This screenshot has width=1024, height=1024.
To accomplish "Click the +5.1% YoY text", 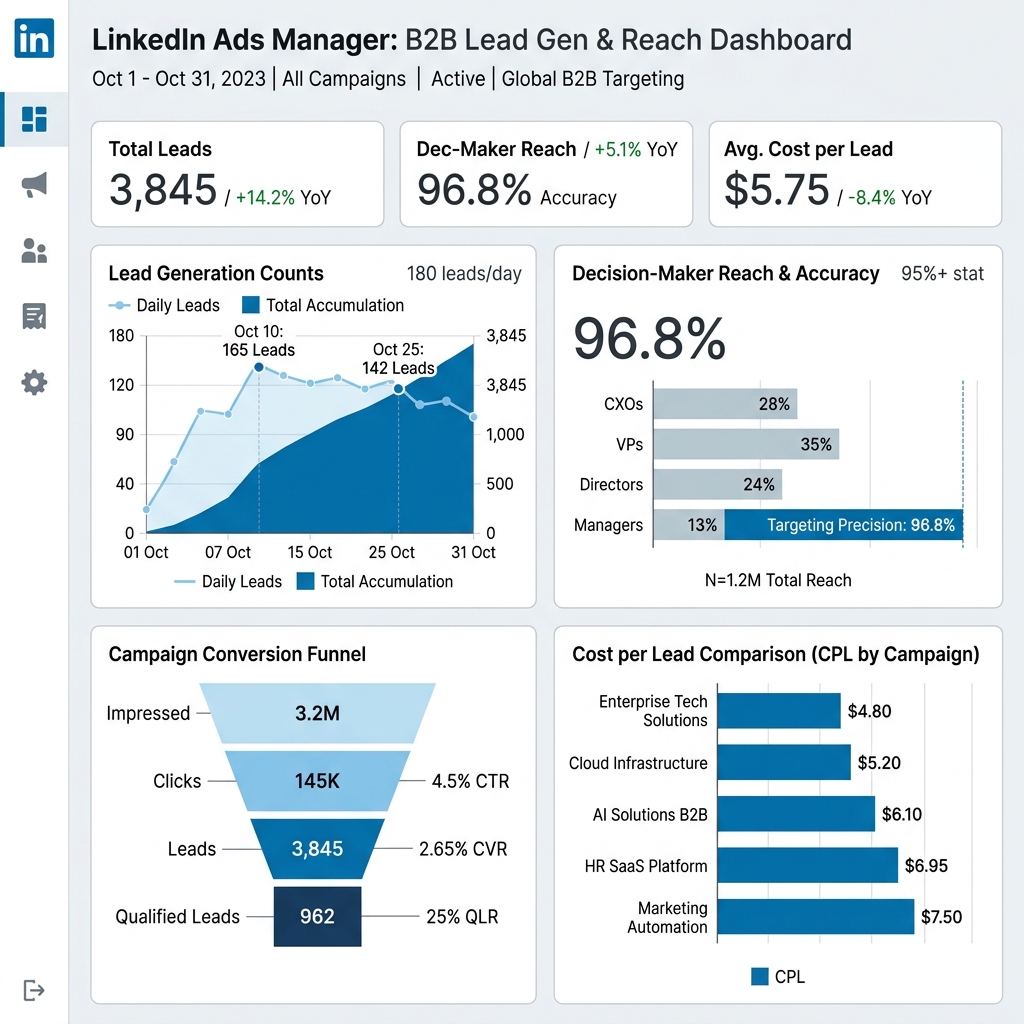I will point(636,150).
